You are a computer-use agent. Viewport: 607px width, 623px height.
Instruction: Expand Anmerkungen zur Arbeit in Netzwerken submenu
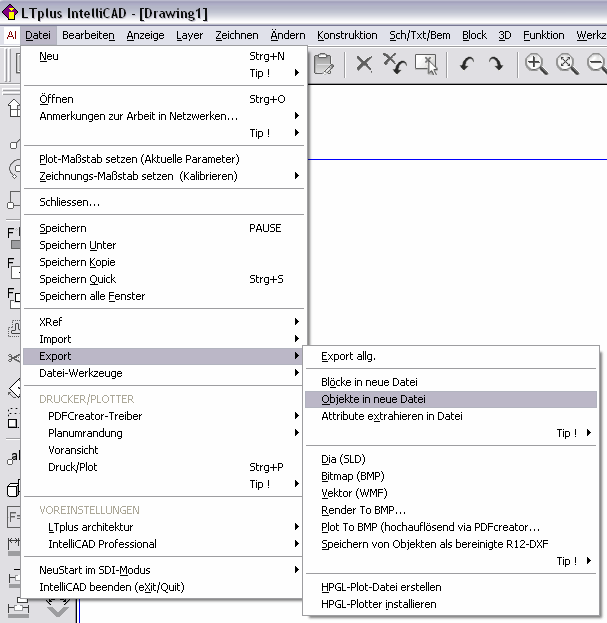pos(164,116)
